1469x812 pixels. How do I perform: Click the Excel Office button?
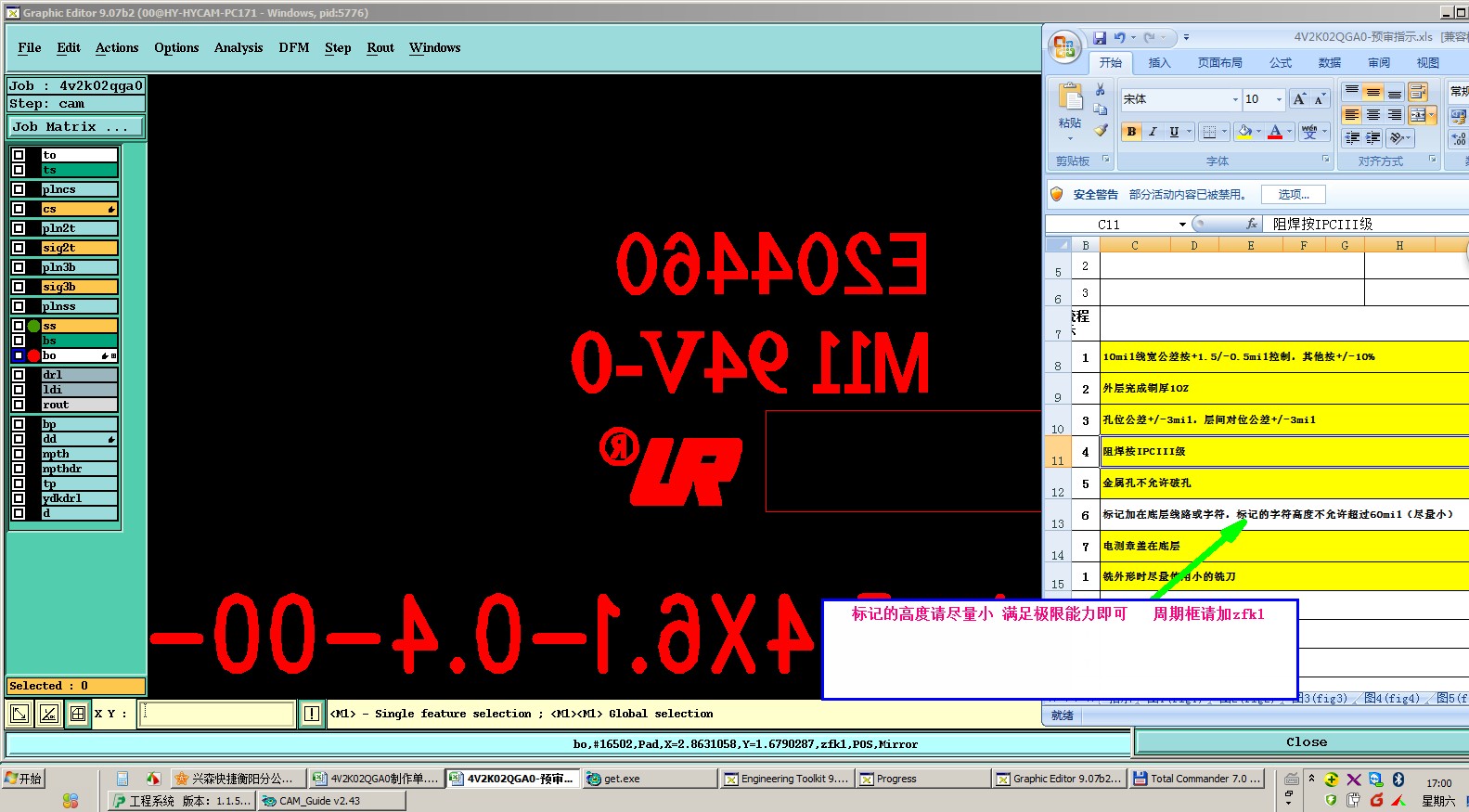pyautogui.click(x=1064, y=46)
